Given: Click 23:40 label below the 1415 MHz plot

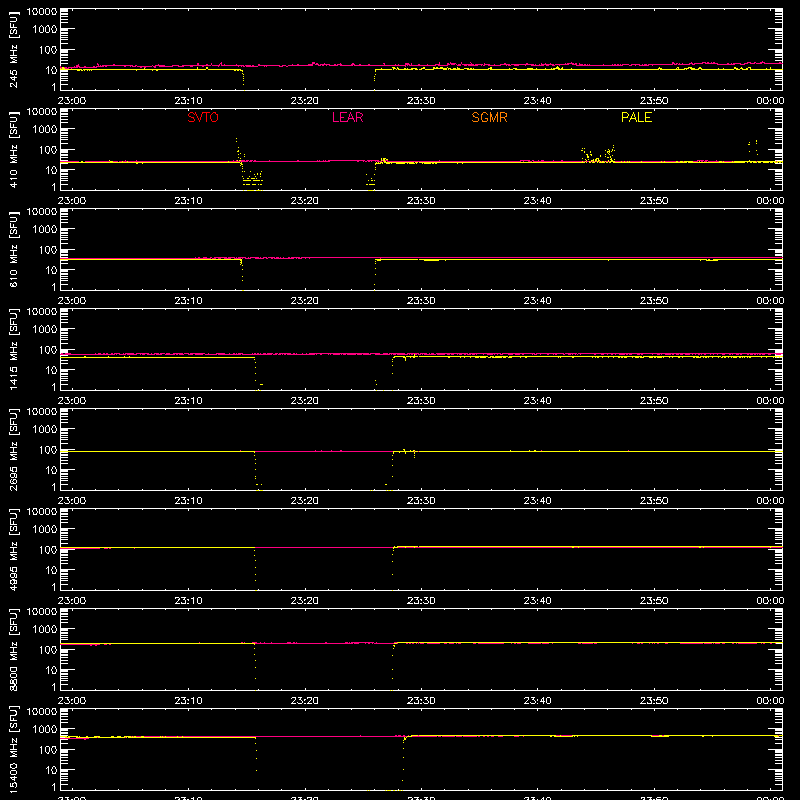Looking at the screenshot, I should (x=537, y=401).
